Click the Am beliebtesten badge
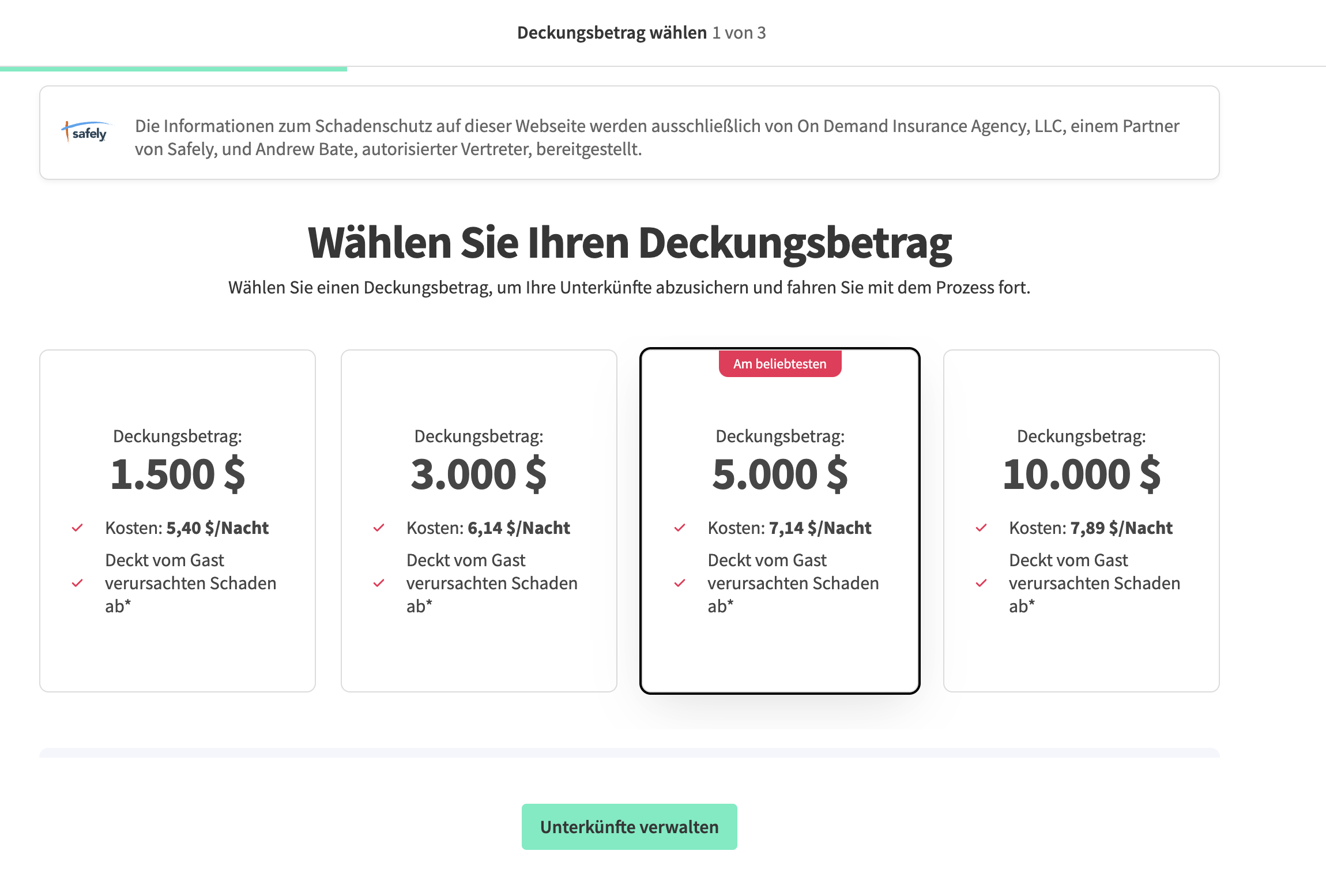Screen dimensions: 1326x896 779,364
